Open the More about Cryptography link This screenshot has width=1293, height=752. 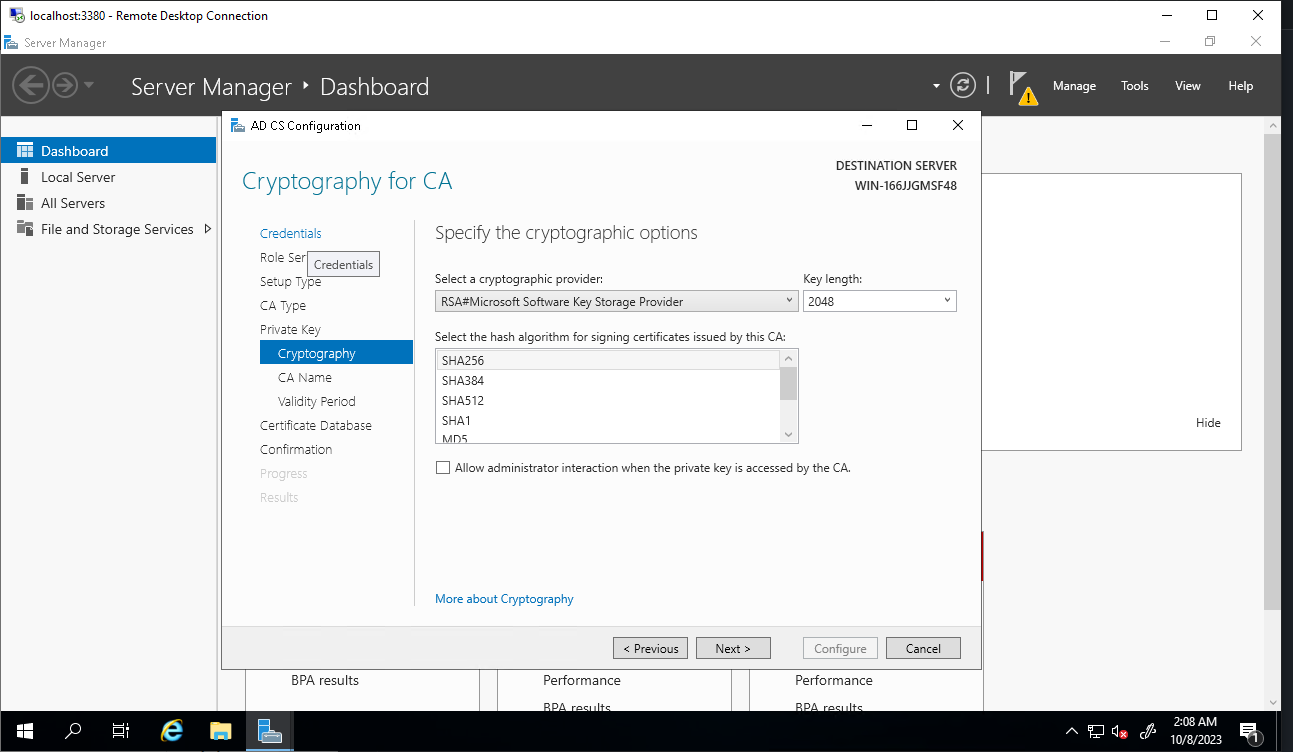tap(504, 599)
